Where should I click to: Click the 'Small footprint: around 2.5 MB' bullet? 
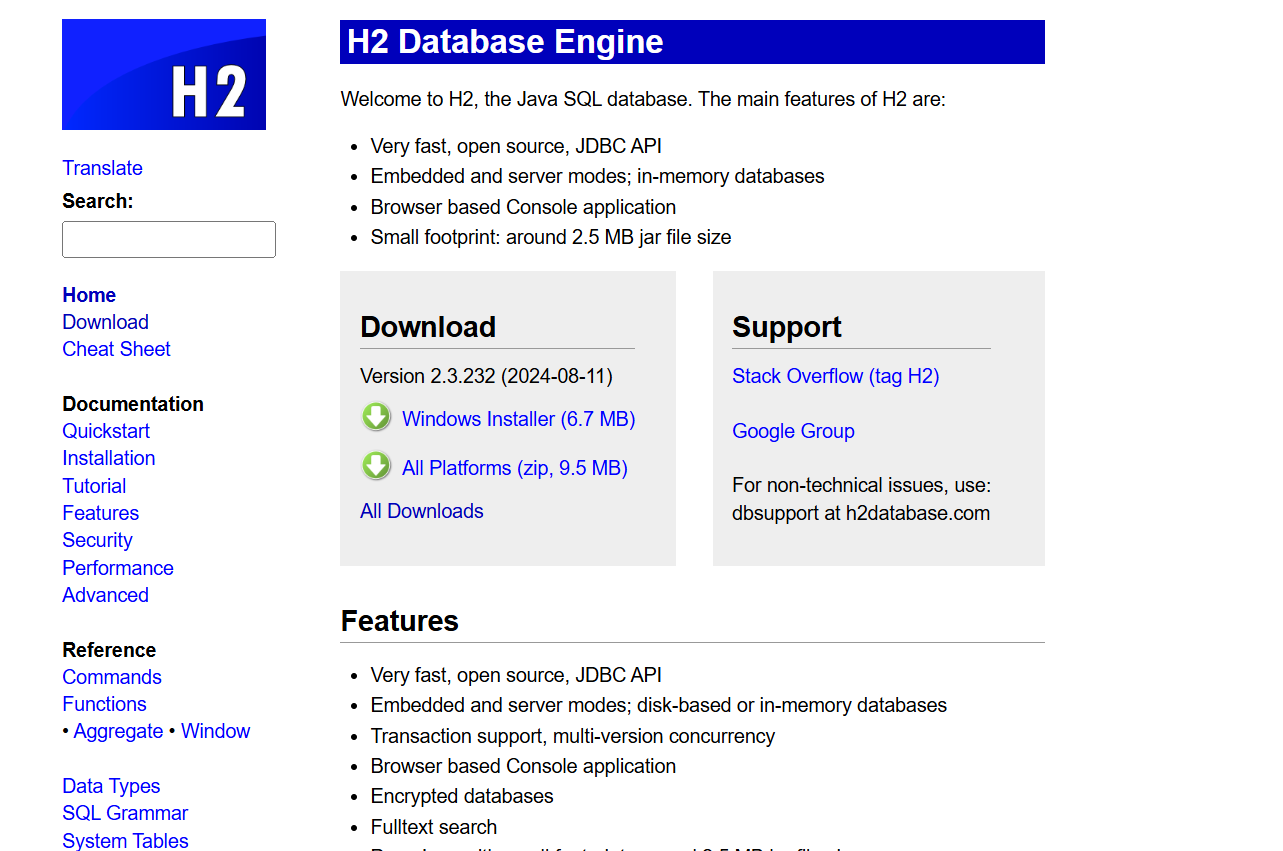tap(551, 237)
